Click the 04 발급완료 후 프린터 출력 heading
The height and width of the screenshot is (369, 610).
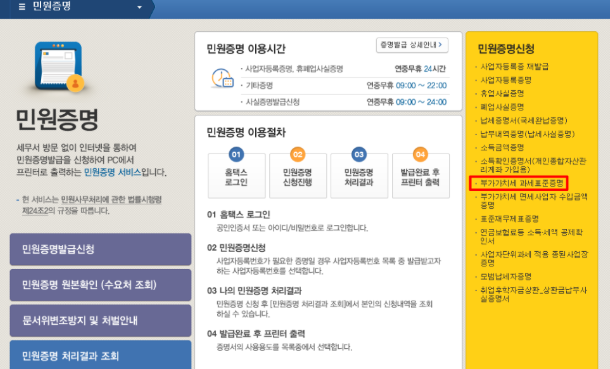click(256, 334)
